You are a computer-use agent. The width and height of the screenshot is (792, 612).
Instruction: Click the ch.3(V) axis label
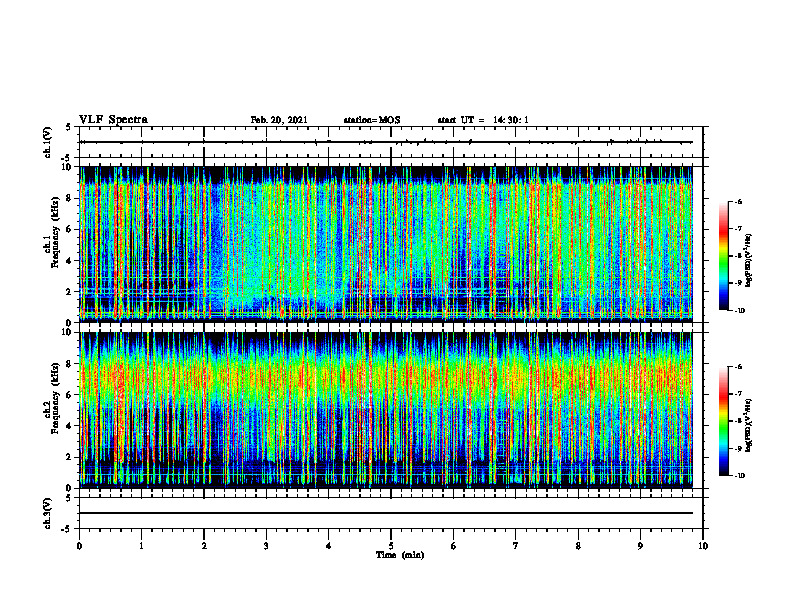(47, 513)
